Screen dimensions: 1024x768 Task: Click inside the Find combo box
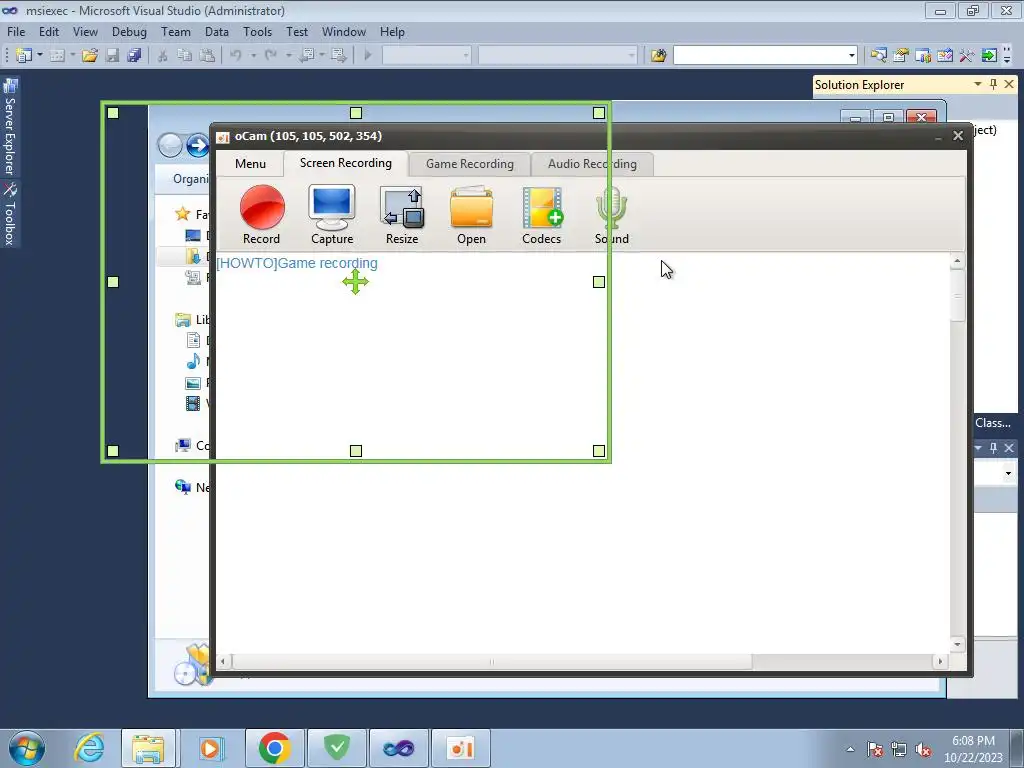pyautogui.click(x=760, y=56)
